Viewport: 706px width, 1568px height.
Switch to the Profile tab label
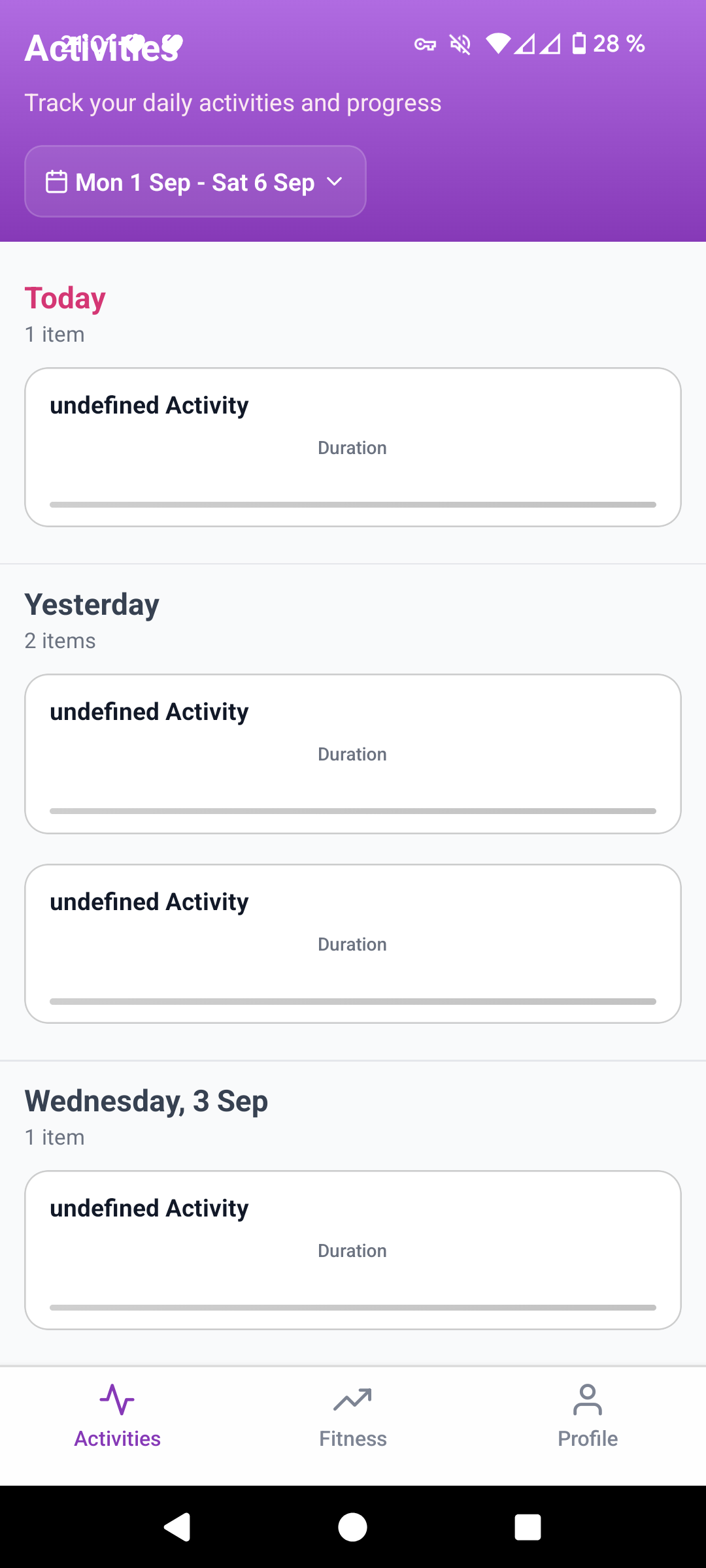[x=588, y=1439]
